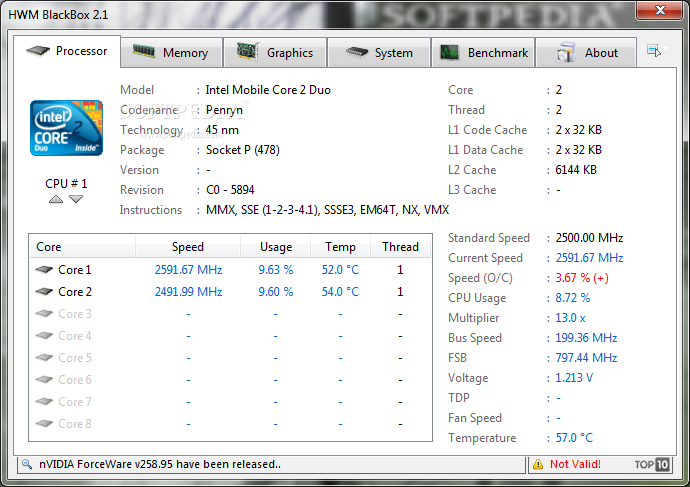
Task: Click technology value 45 nm
Action: (x=222, y=130)
